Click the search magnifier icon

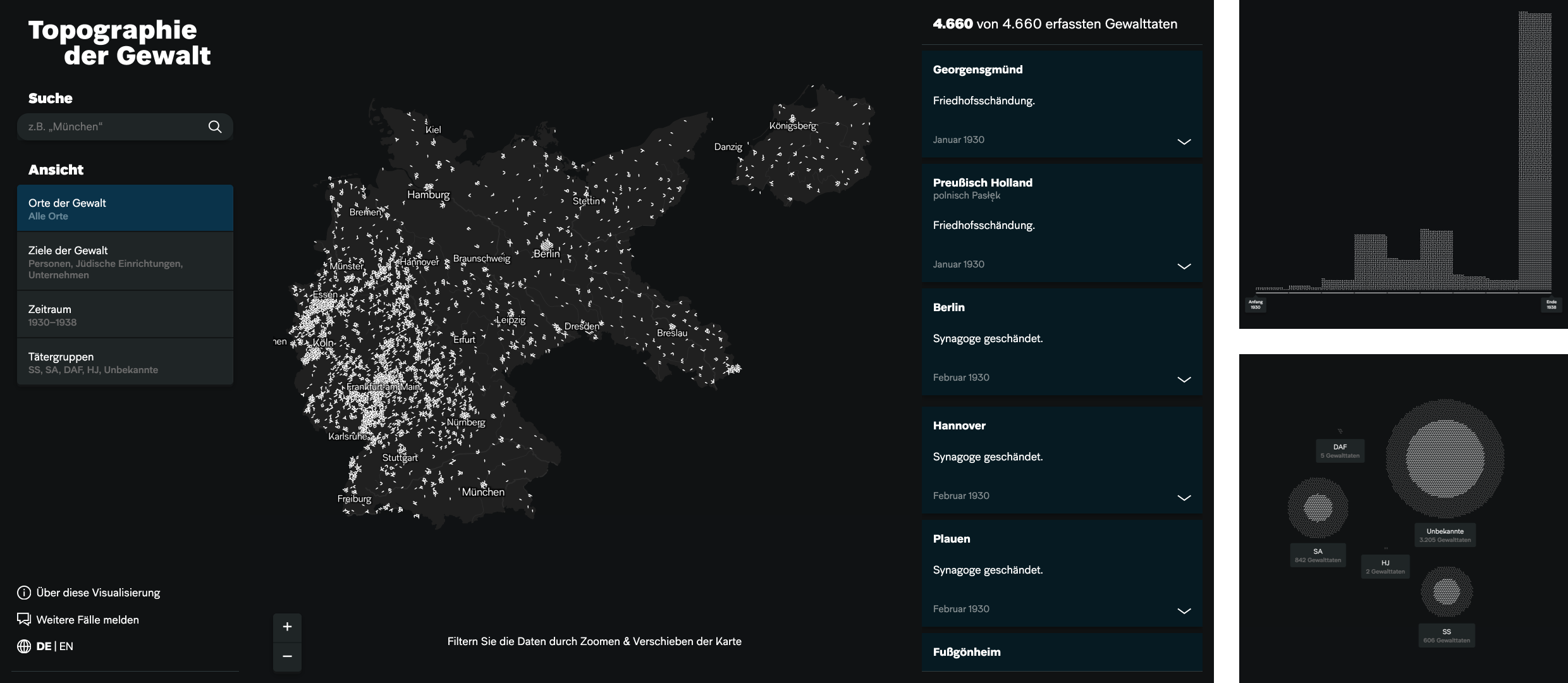coord(215,126)
